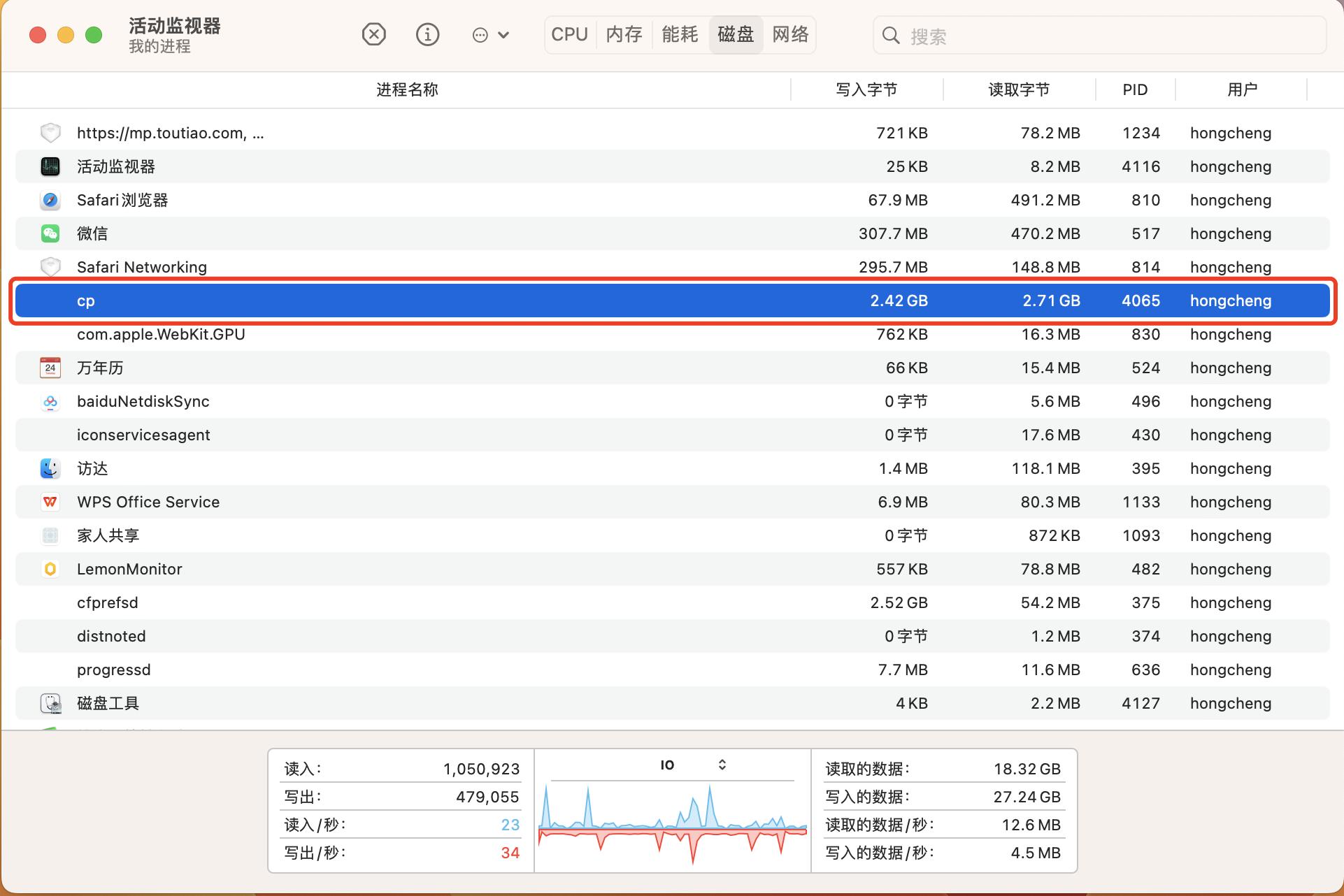Click the WPS Office Service icon
The image size is (1344, 896).
point(50,502)
